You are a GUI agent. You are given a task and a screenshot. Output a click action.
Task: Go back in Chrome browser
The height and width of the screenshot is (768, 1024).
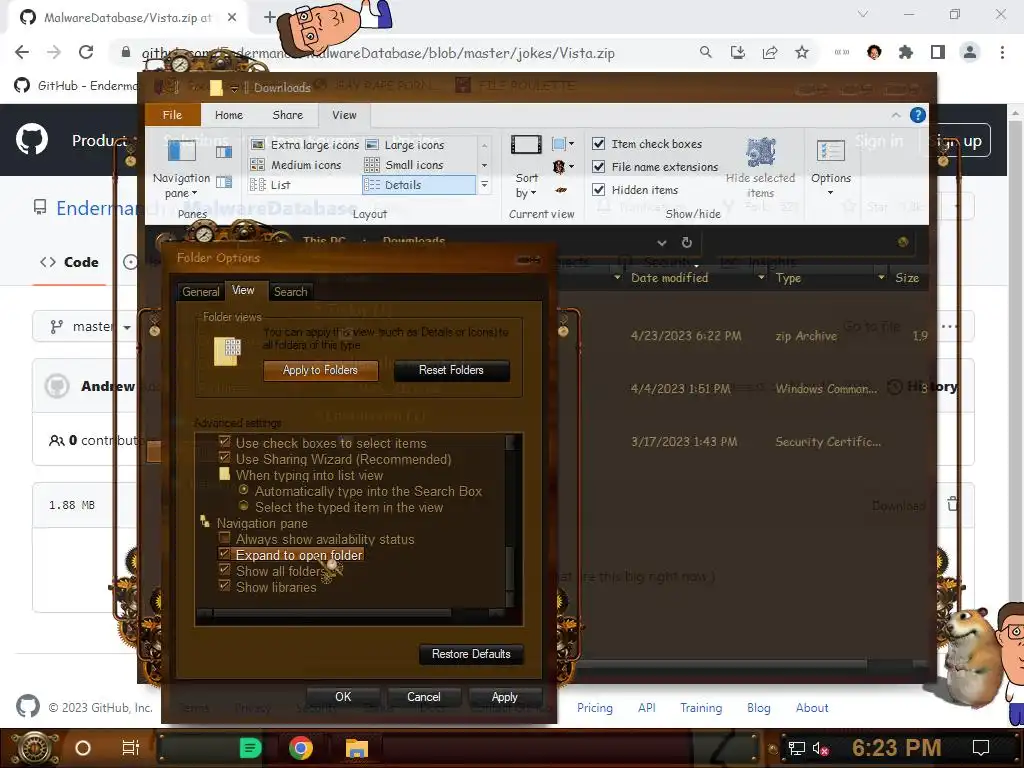click(x=22, y=52)
